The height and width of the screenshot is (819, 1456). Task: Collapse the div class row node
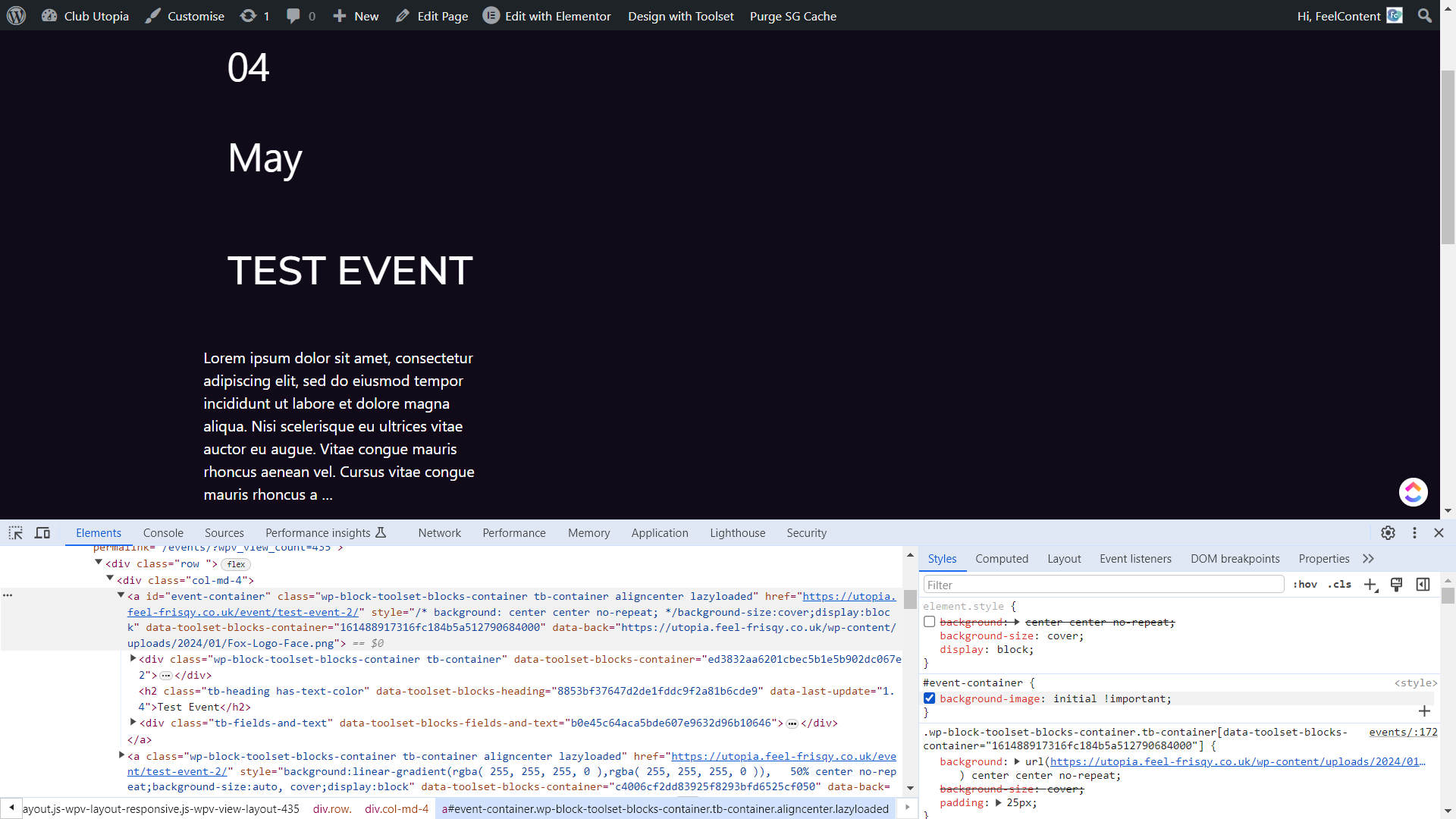point(98,563)
